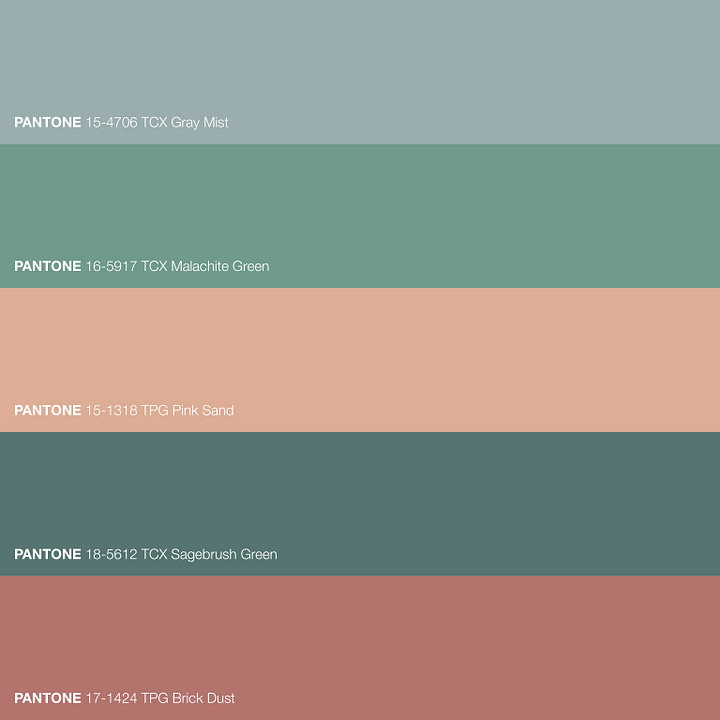Click the label '16-5917 TCX Malachite Green'
This screenshot has width=720, height=720.
point(177,266)
